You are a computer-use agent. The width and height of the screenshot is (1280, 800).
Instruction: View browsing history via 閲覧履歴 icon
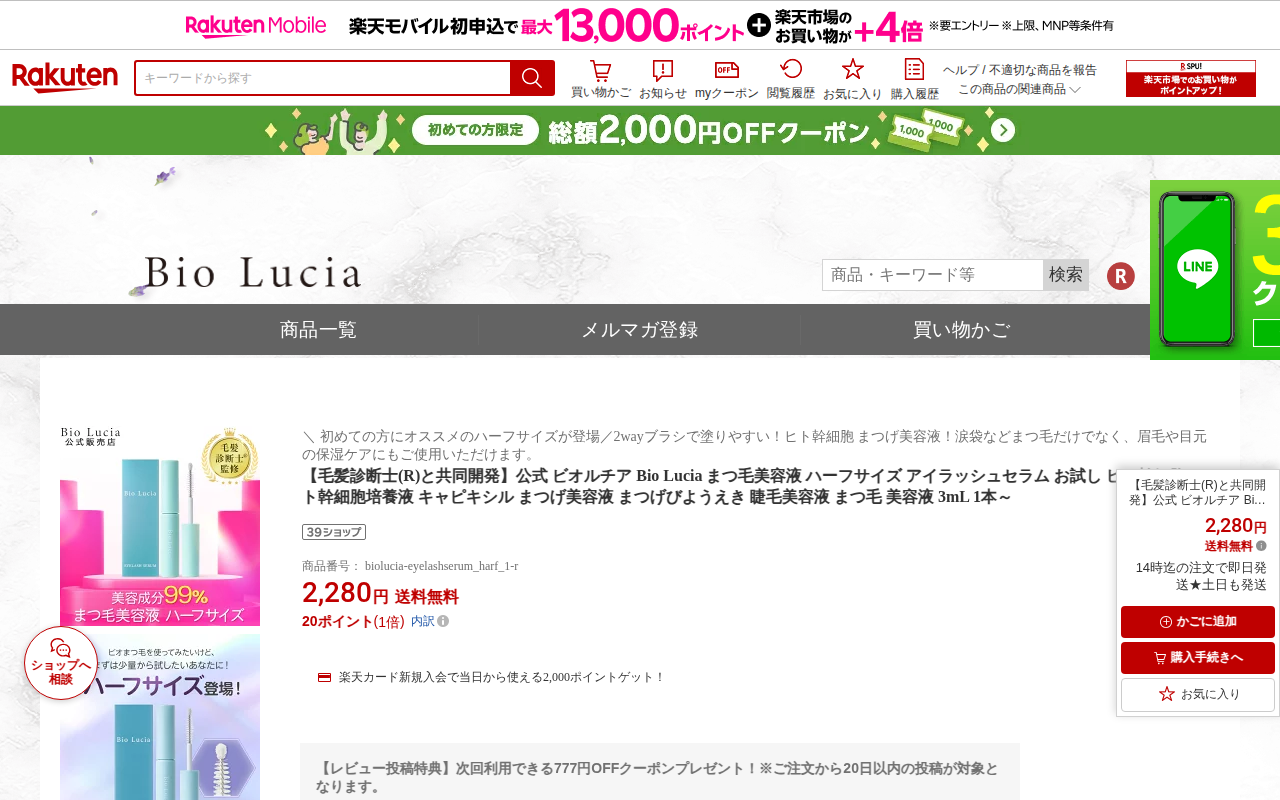click(x=791, y=79)
